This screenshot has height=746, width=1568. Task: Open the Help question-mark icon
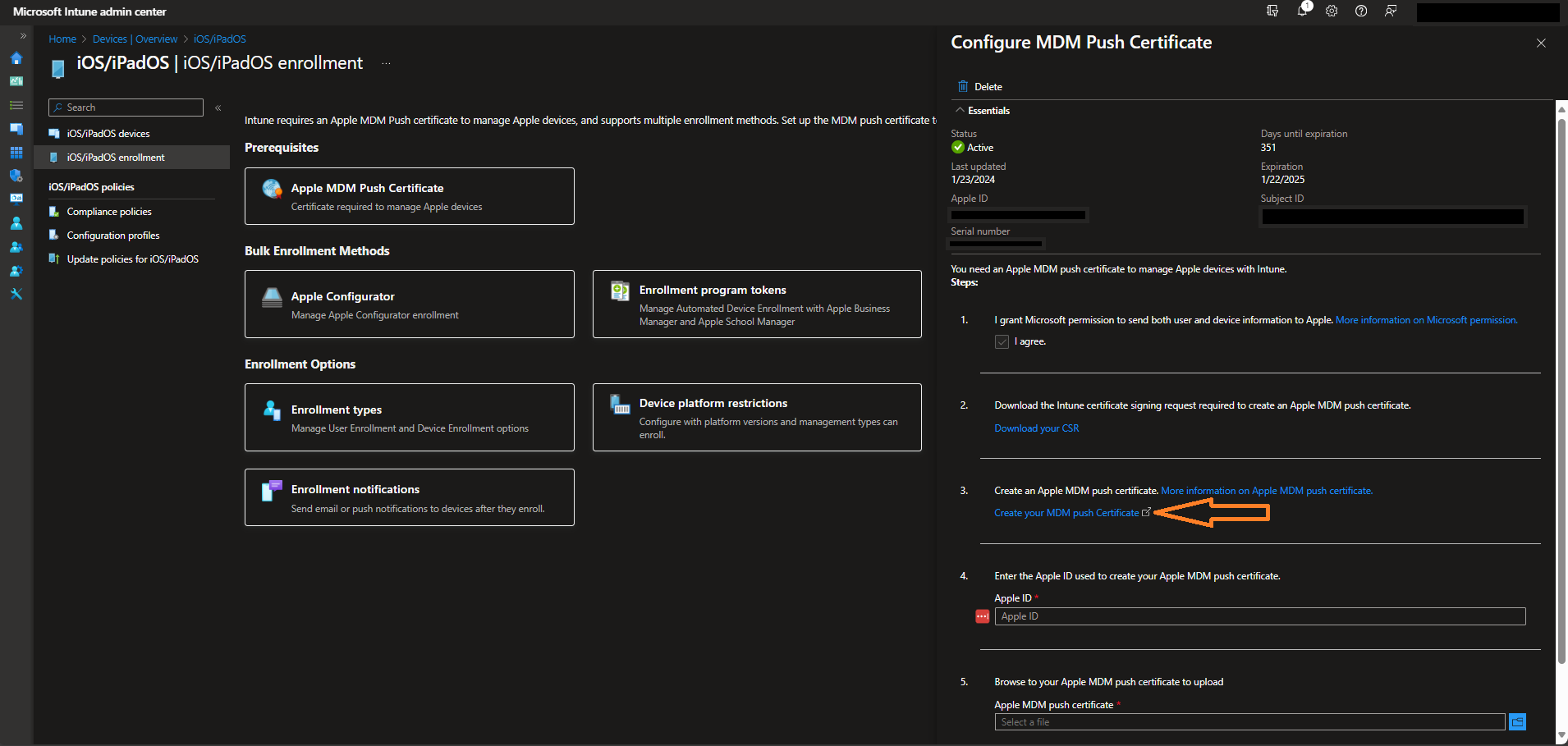click(x=1361, y=11)
